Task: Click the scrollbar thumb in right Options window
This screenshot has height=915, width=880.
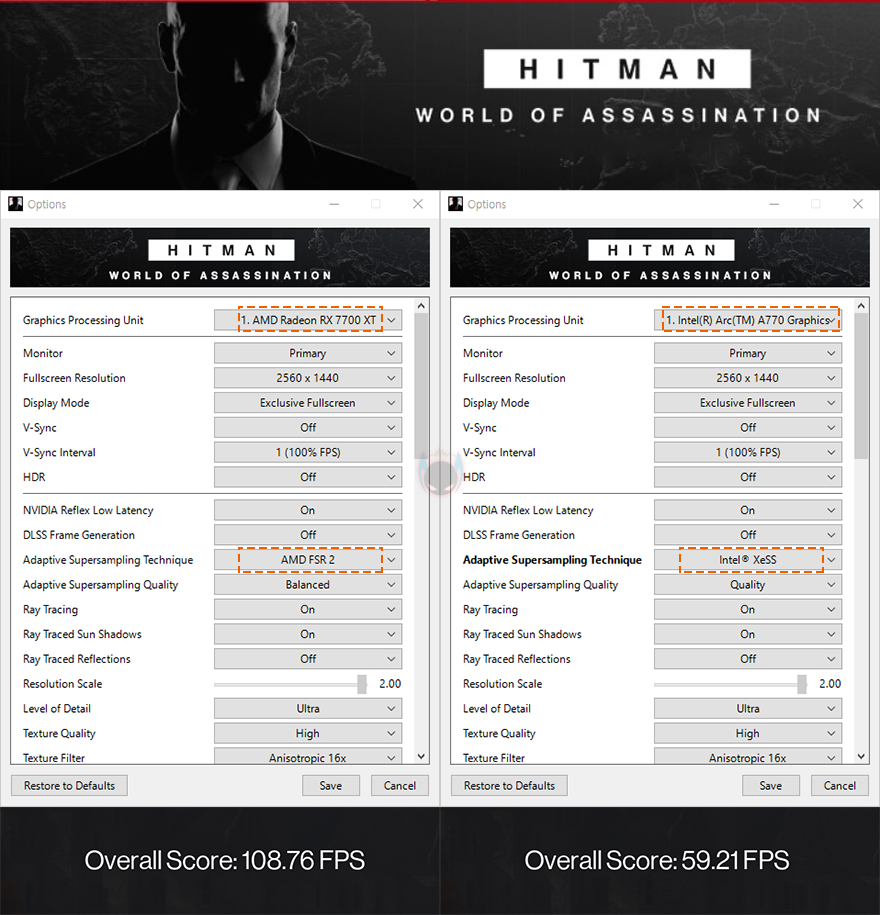Action: (861, 386)
